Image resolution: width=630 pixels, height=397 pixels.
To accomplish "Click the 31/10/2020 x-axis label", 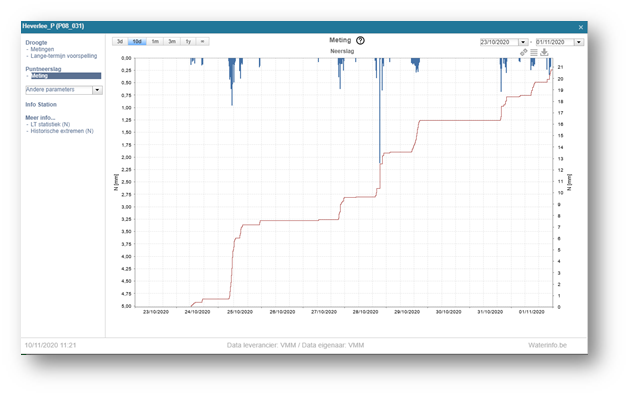I will (490, 312).
